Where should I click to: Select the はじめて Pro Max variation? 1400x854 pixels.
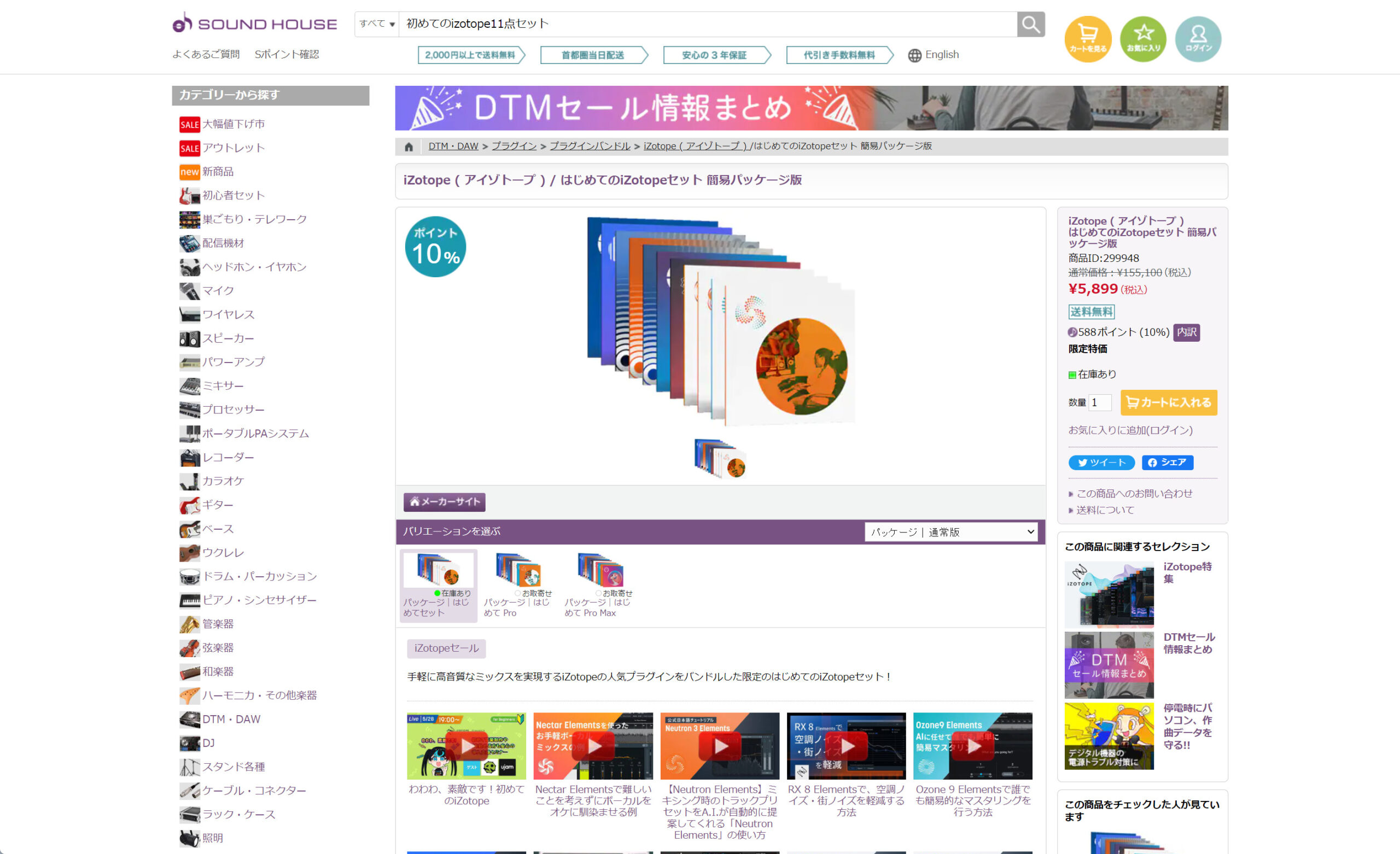click(598, 585)
